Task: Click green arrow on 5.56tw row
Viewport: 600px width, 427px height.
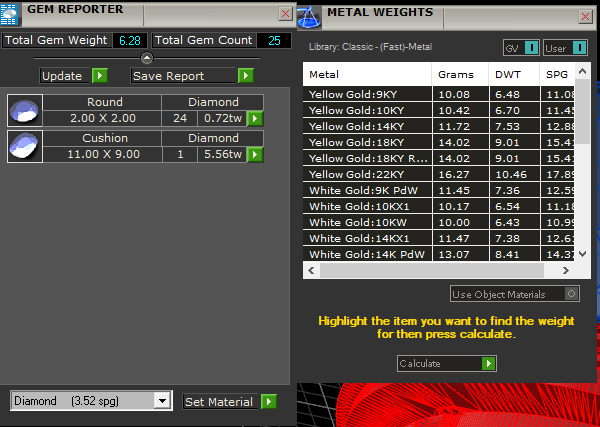Action: [x=255, y=155]
